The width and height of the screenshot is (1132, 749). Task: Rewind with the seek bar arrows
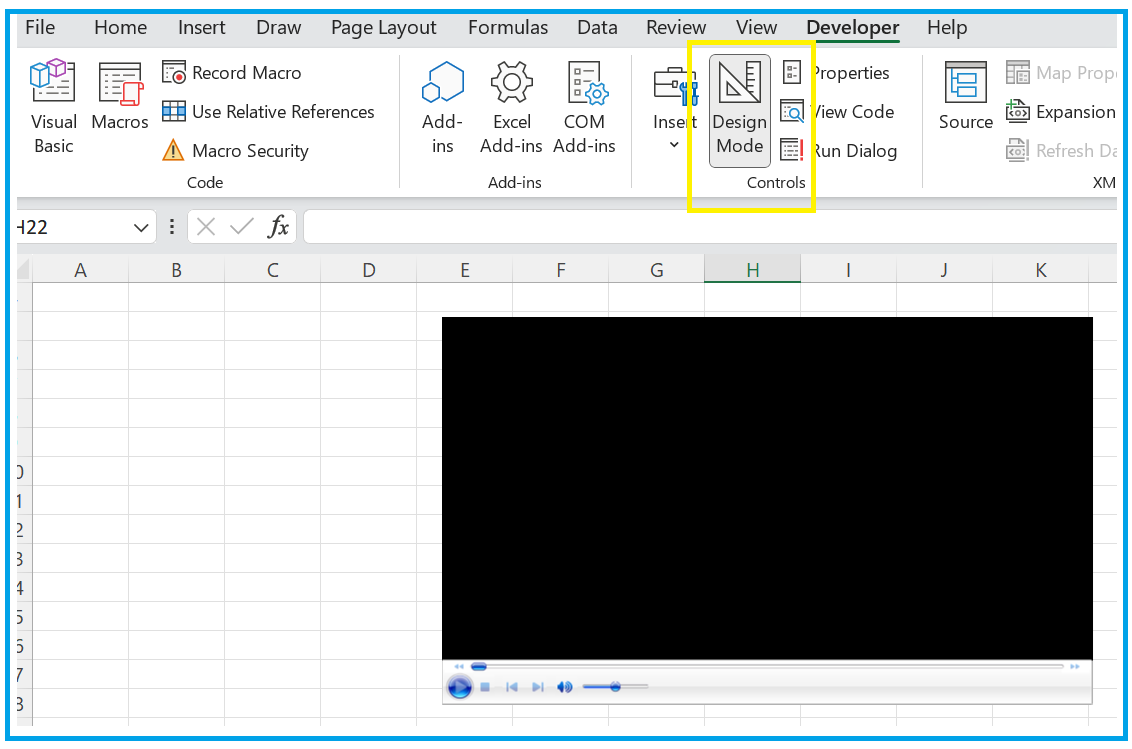tap(459, 667)
